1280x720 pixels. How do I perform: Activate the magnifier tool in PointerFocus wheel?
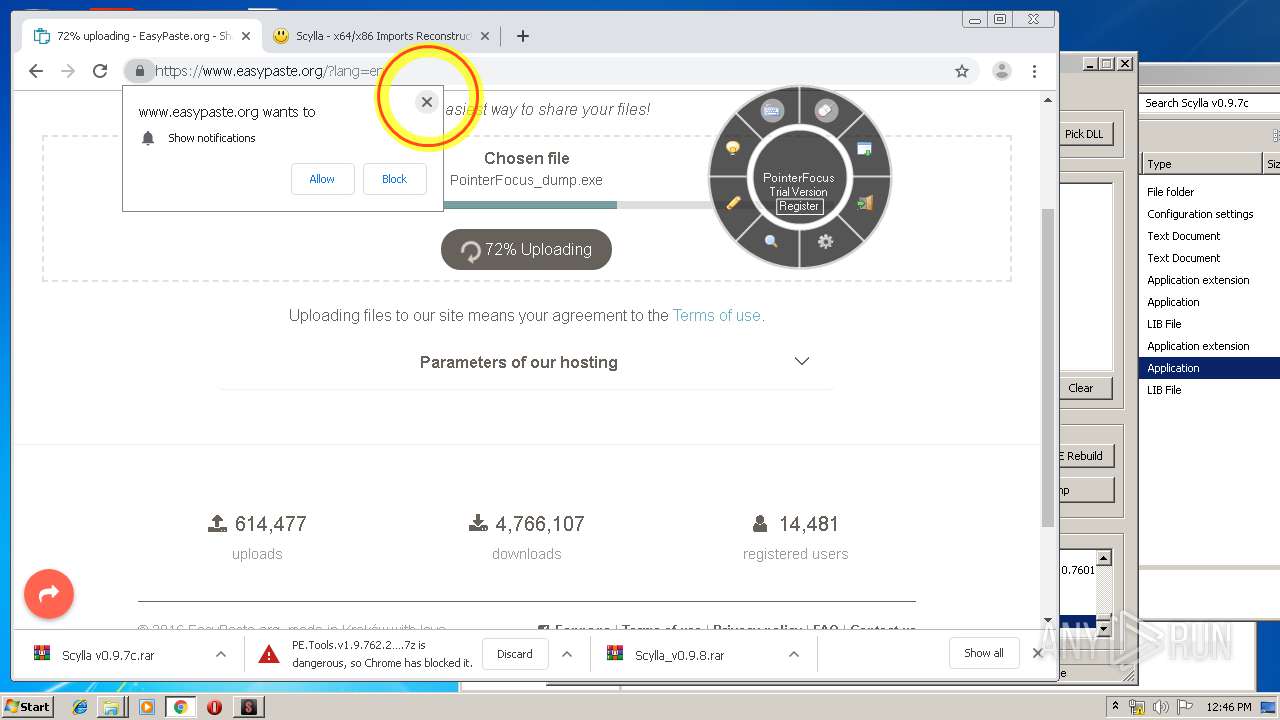[771, 241]
